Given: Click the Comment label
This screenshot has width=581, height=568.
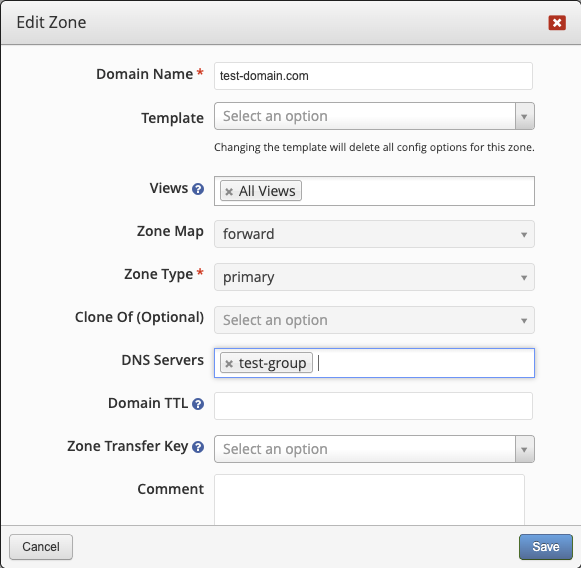Looking at the screenshot, I should click(171, 489).
